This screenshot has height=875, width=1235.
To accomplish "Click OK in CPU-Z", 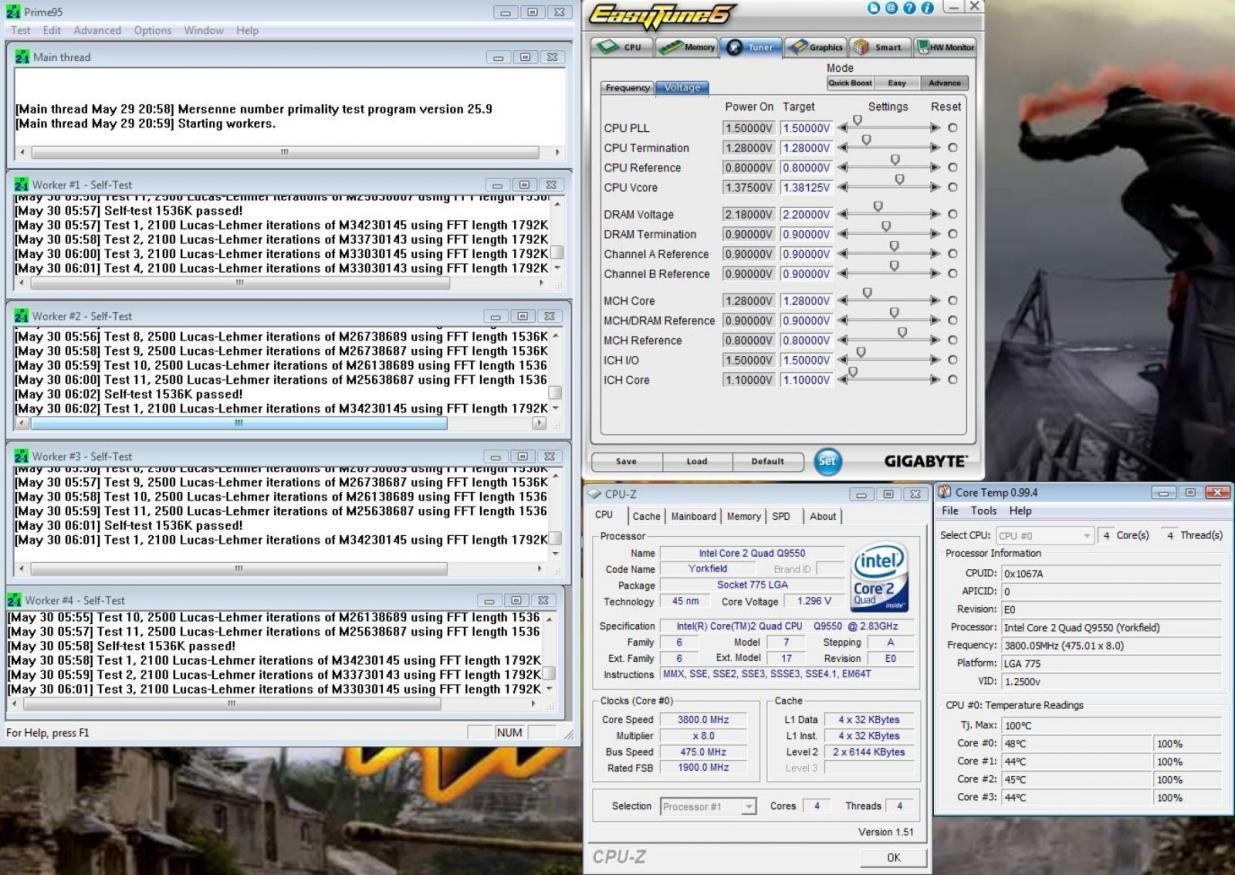I will coord(893,858).
